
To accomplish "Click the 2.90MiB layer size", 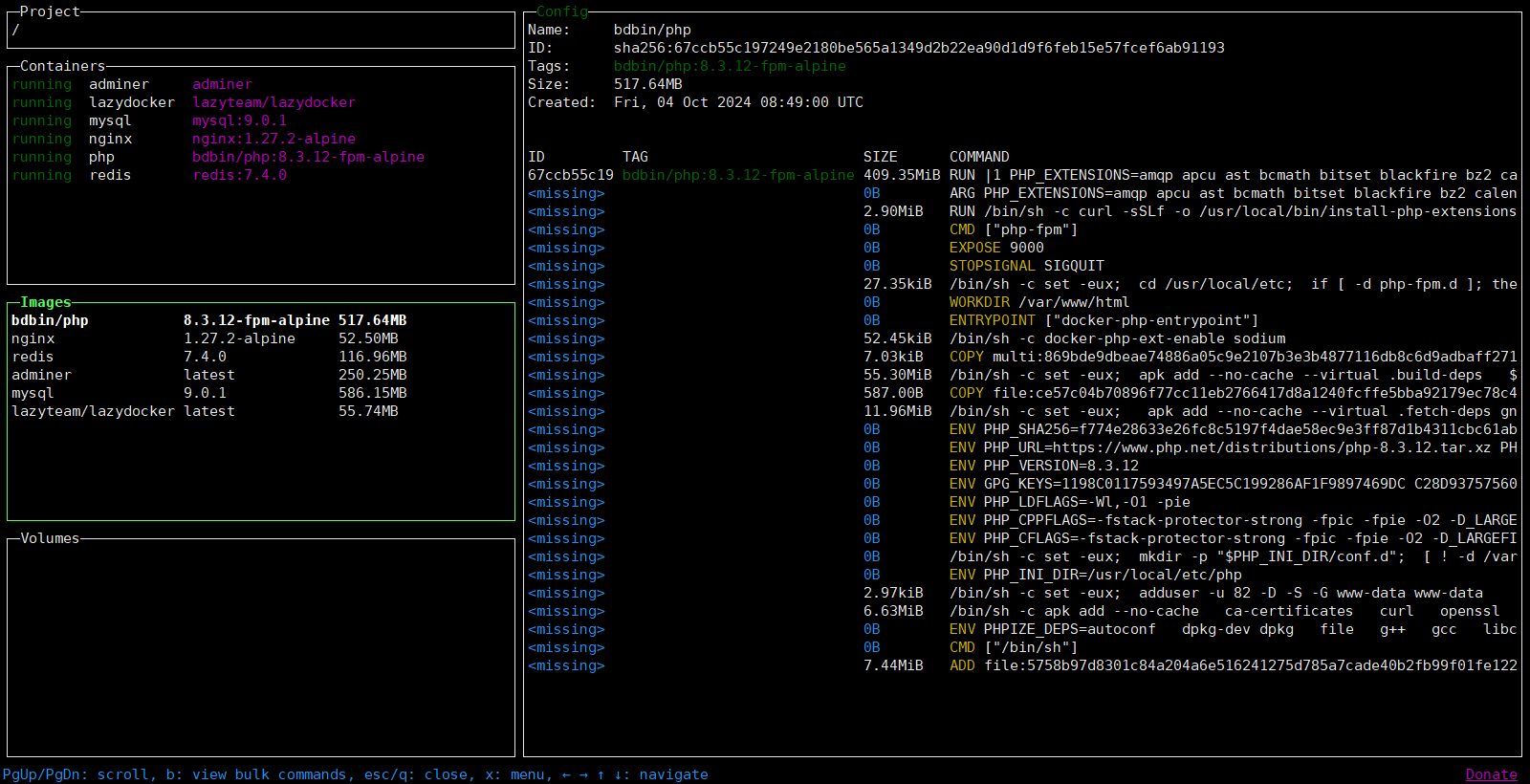I will click(893, 211).
